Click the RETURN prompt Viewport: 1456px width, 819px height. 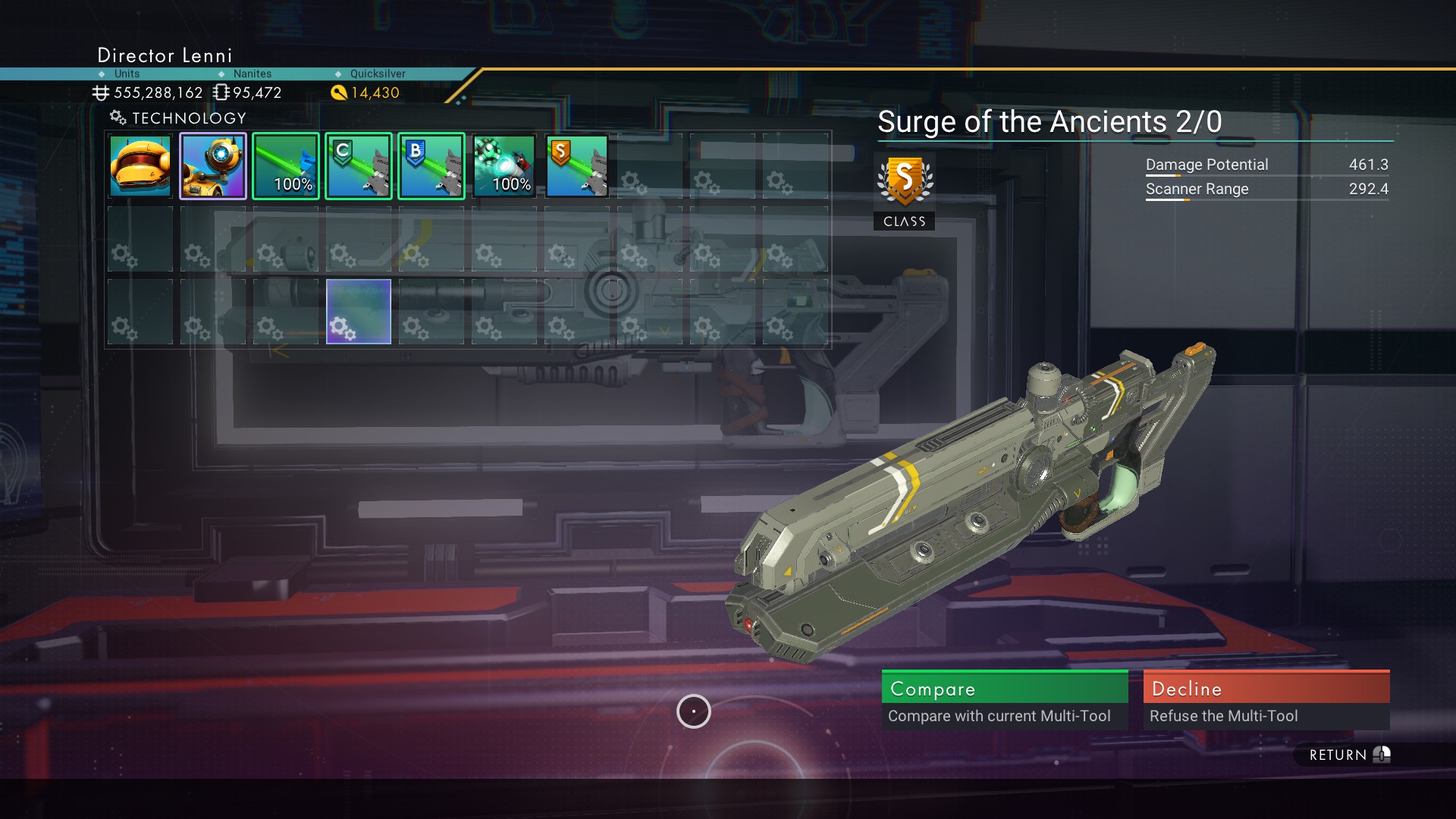[x=1350, y=755]
